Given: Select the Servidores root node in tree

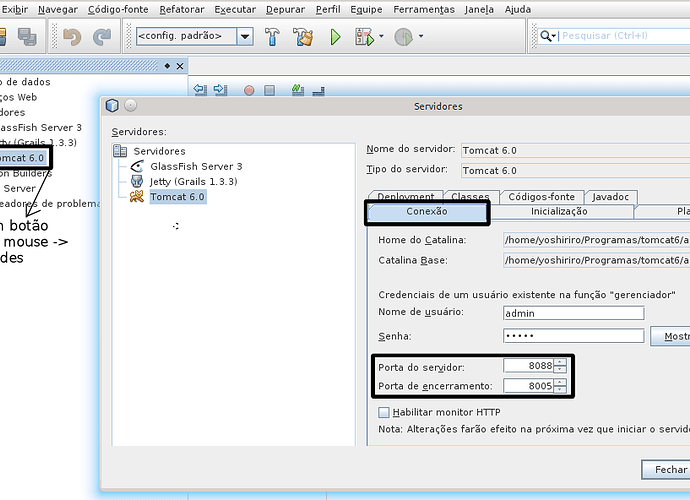Looking at the screenshot, I should click(x=159, y=151).
